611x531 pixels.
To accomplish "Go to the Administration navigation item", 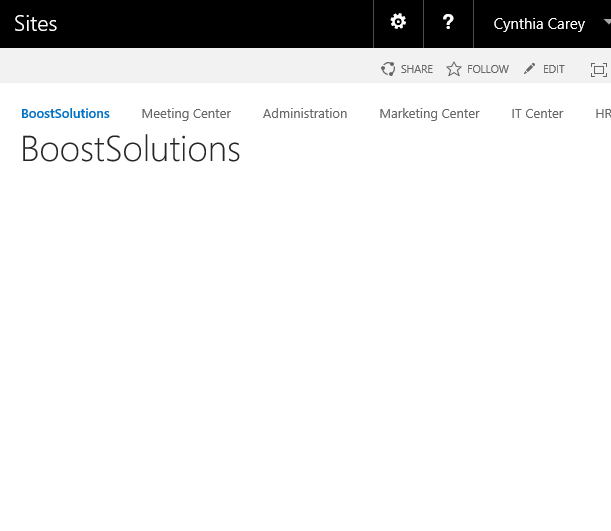I will (305, 114).
